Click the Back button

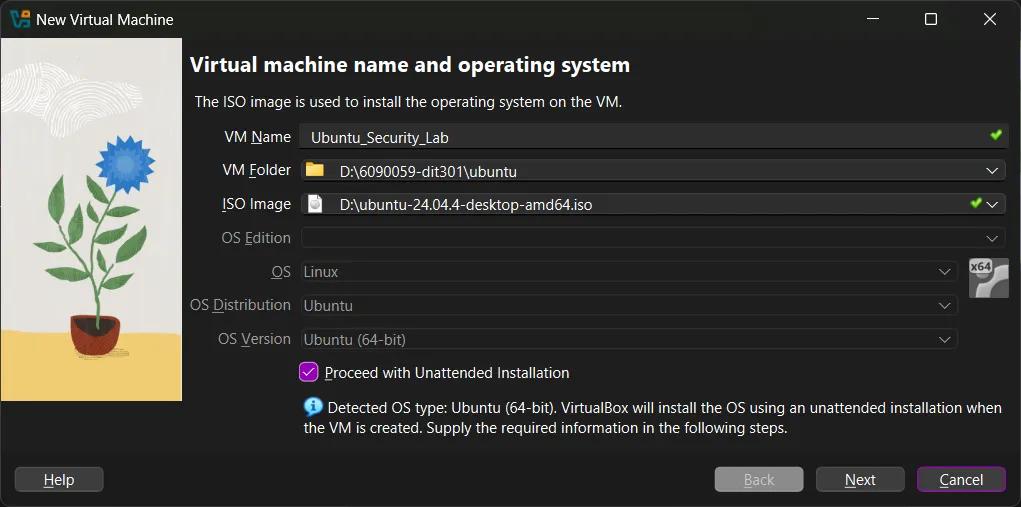pos(759,480)
